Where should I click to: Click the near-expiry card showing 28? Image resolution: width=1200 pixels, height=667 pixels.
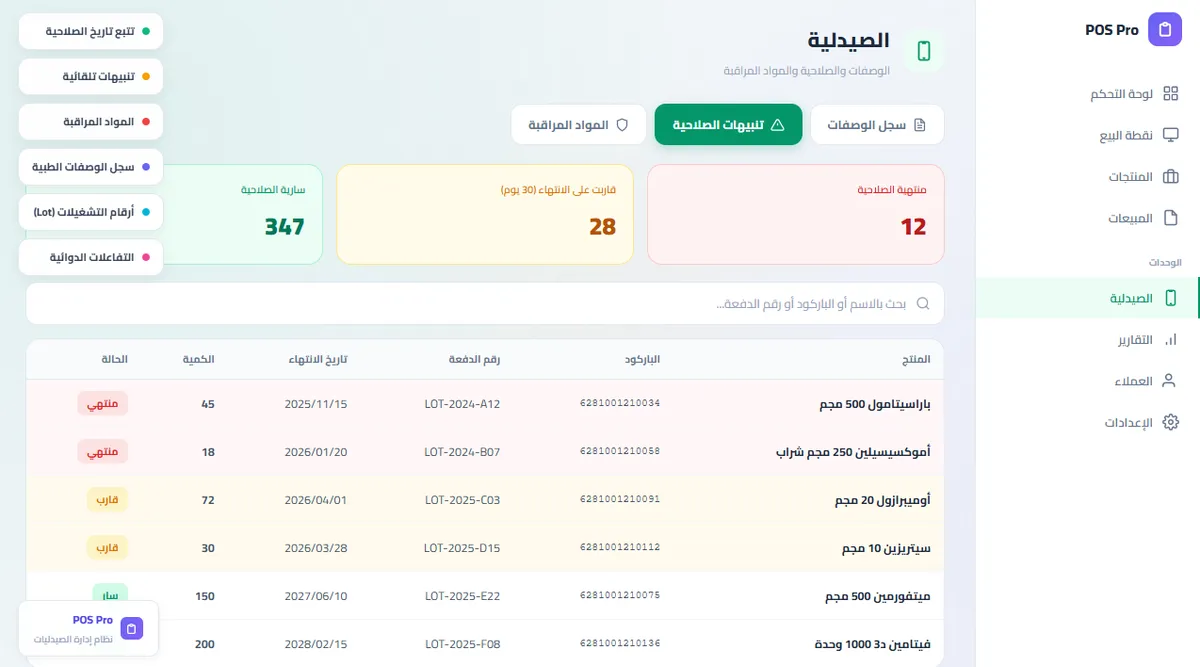(485, 214)
